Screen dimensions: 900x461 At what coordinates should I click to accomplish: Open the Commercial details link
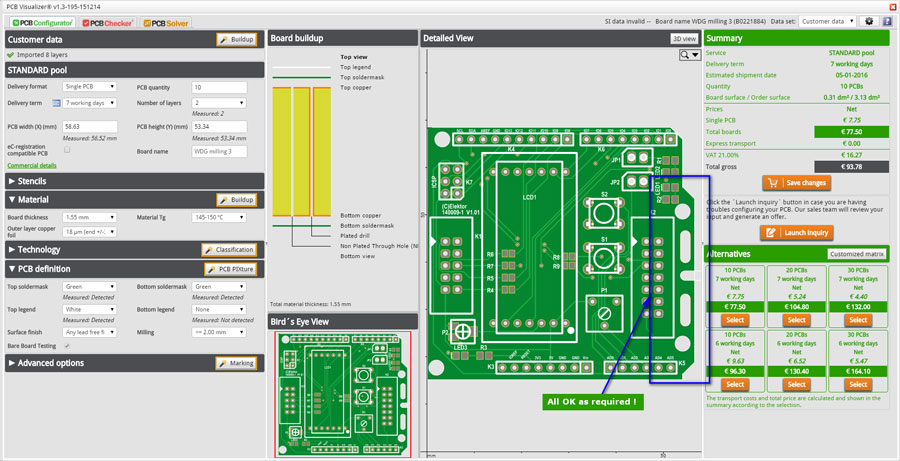point(32,165)
